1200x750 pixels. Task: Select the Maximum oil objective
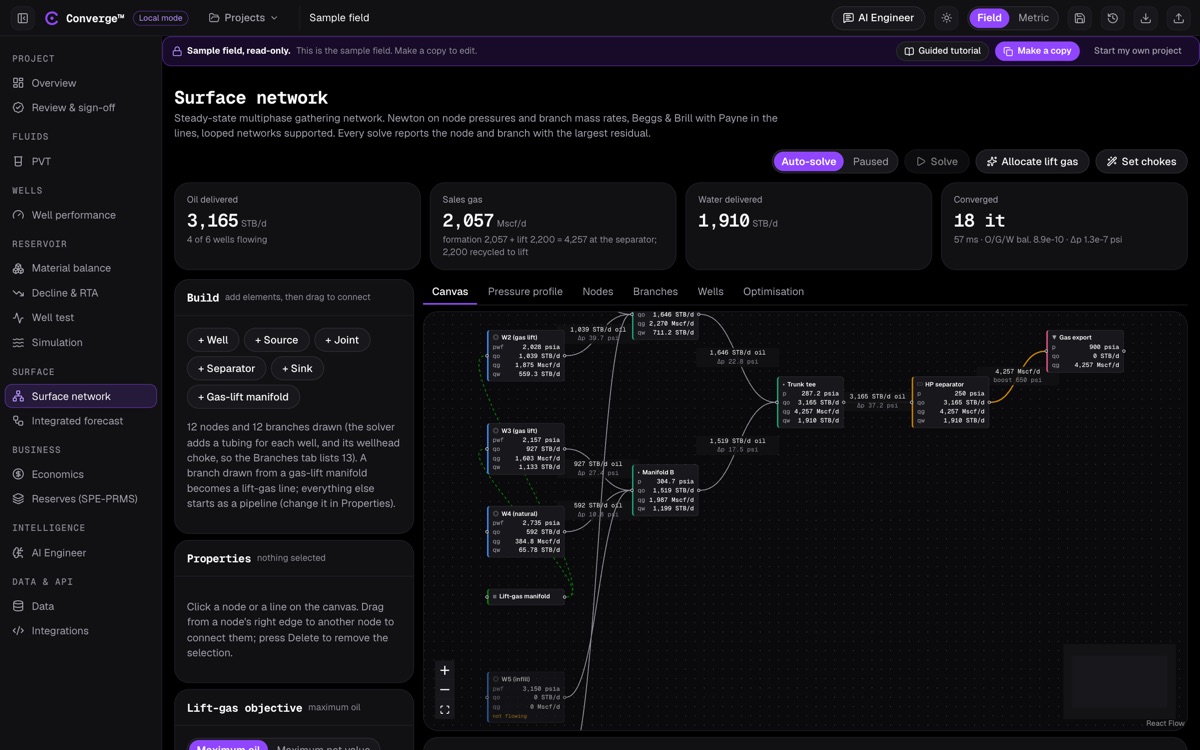tap(228, 746)
